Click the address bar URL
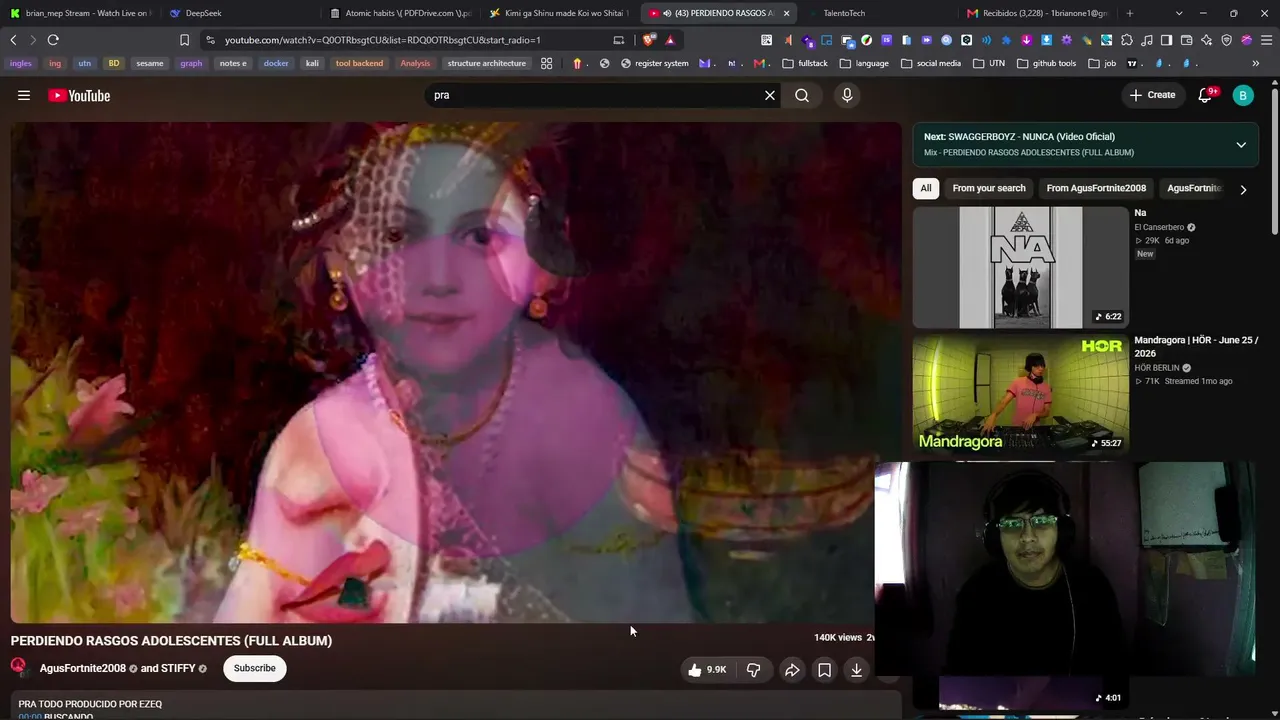Image resolution: width=1280 pixels, height=720 pixels. pyautogui.click(x=383, y=40)
